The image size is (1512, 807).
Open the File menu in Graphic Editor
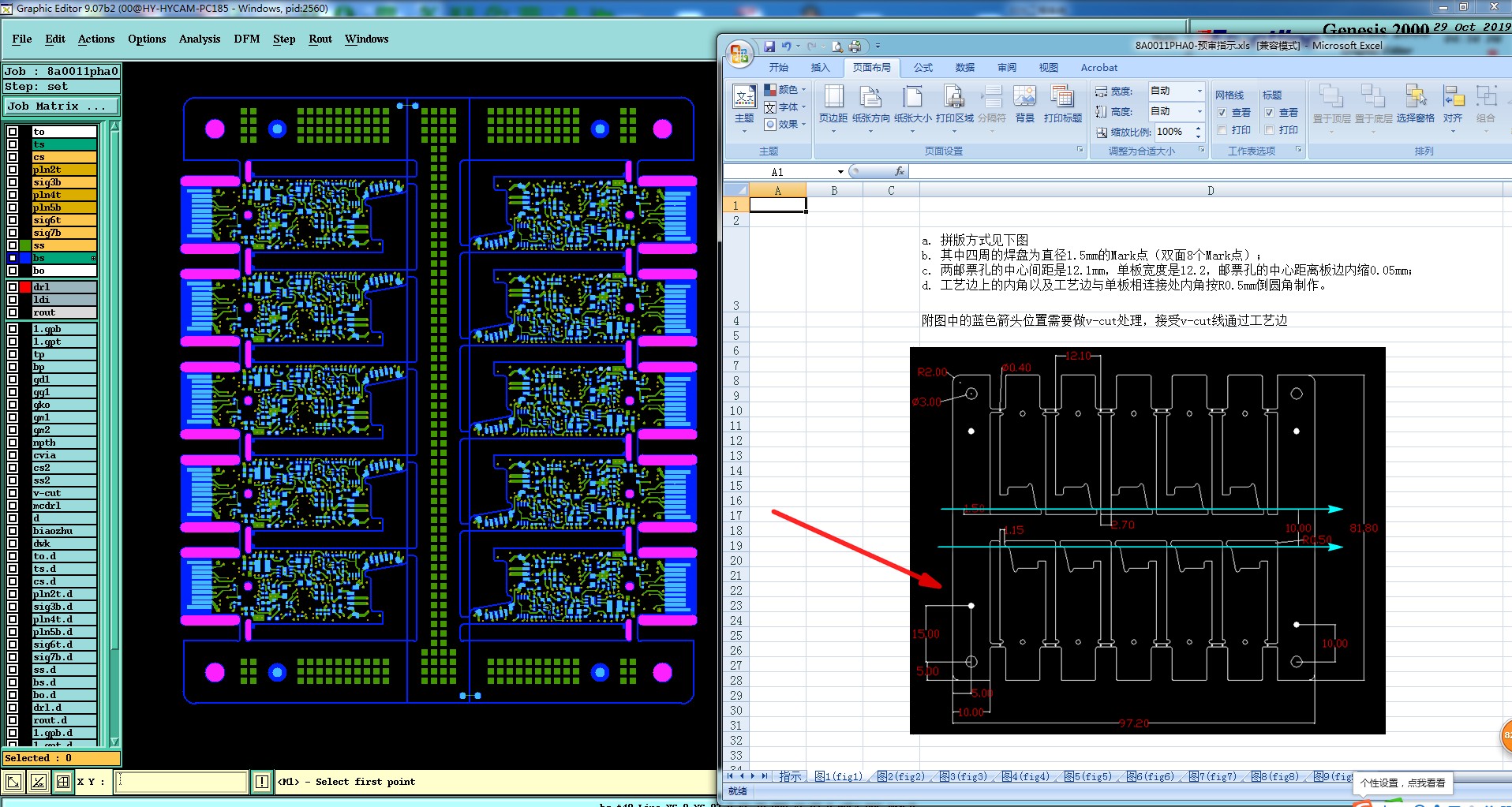(x=22, y=39)
